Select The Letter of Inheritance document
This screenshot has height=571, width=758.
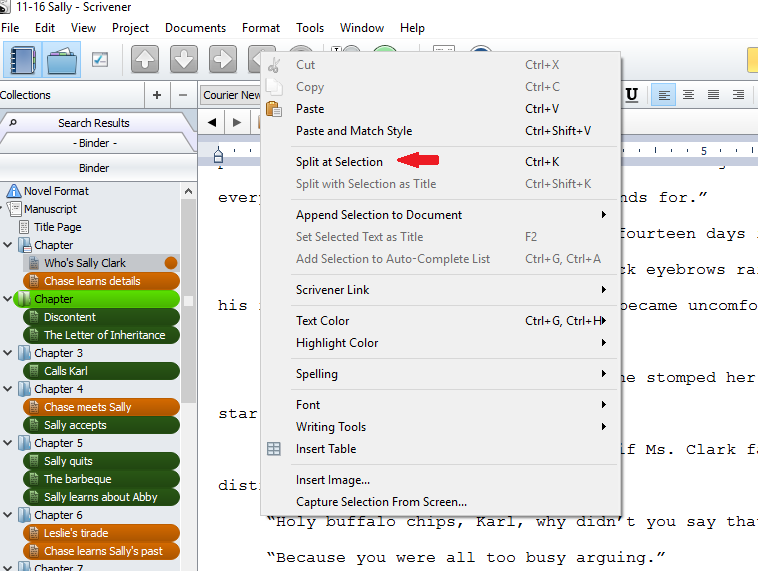(x=101, y=335)
